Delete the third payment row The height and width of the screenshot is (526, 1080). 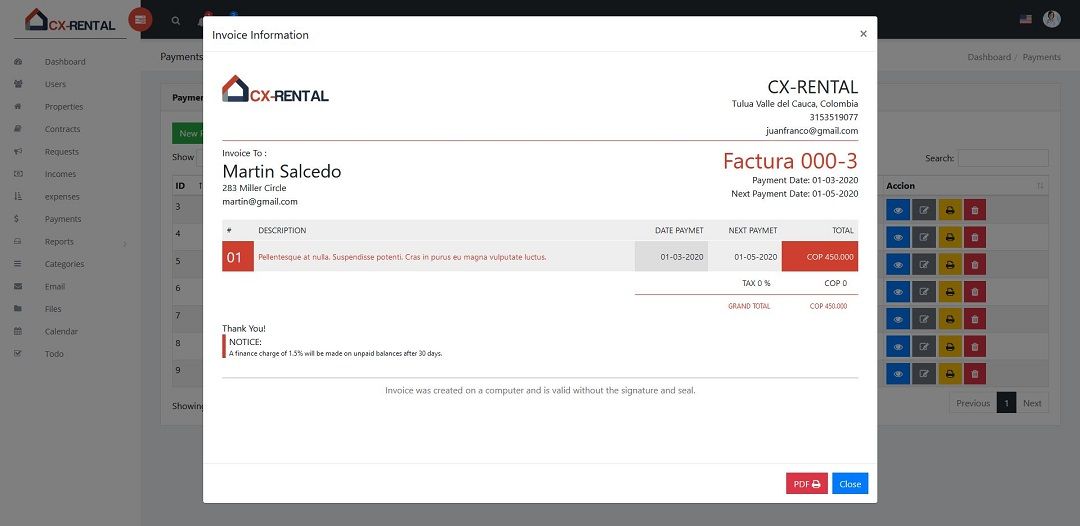[975, 265]
